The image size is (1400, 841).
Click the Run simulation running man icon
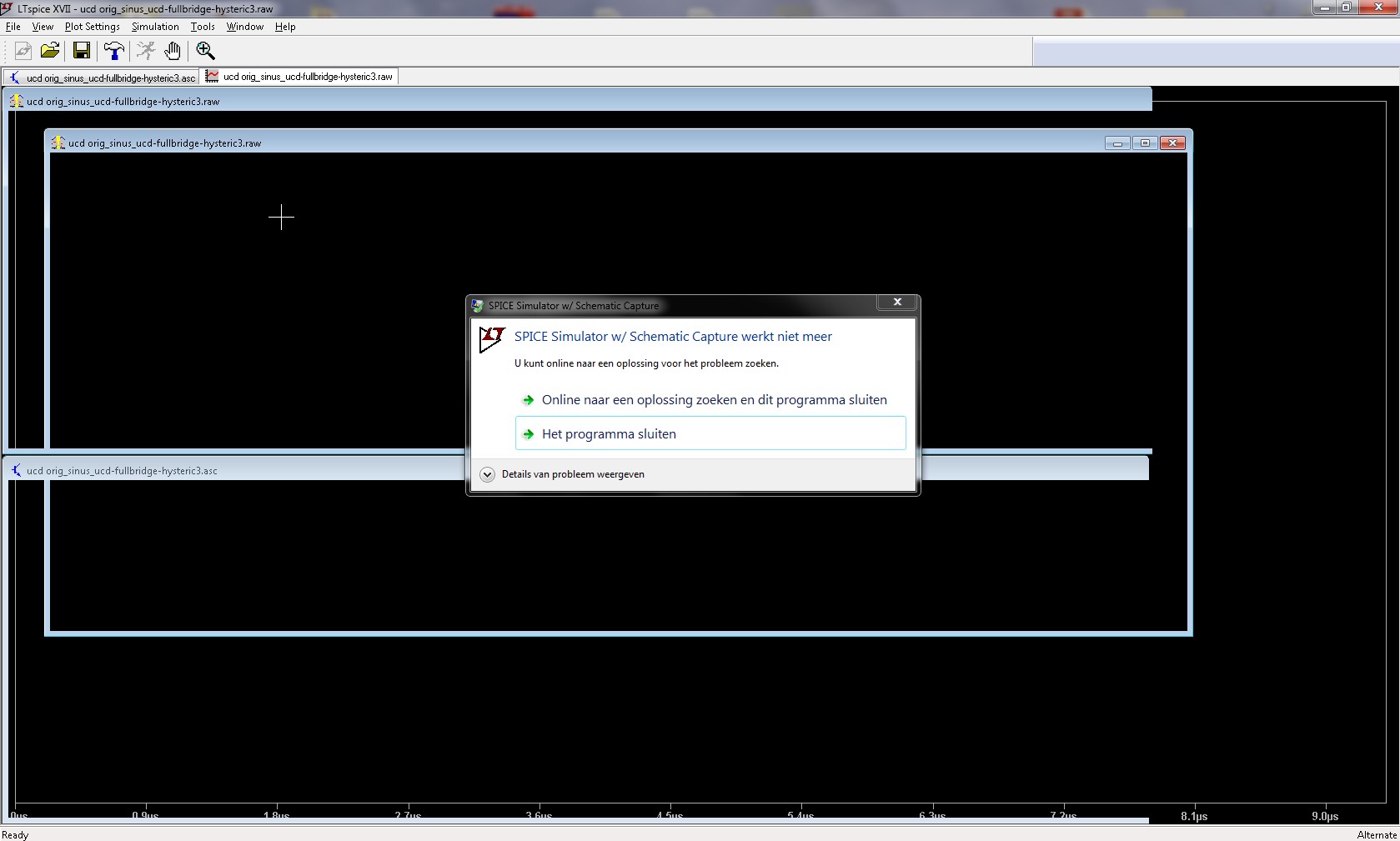(146, 51)
